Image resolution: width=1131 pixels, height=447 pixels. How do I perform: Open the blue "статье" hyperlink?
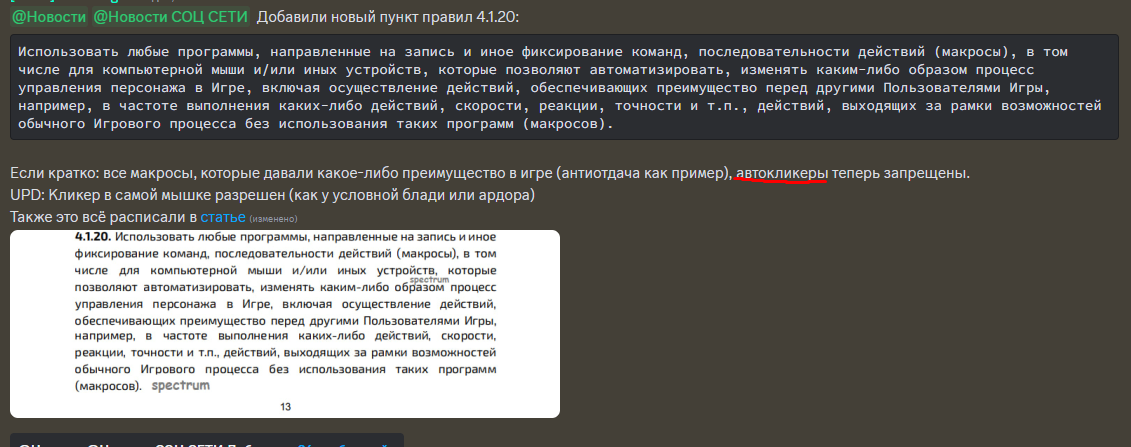223,217
